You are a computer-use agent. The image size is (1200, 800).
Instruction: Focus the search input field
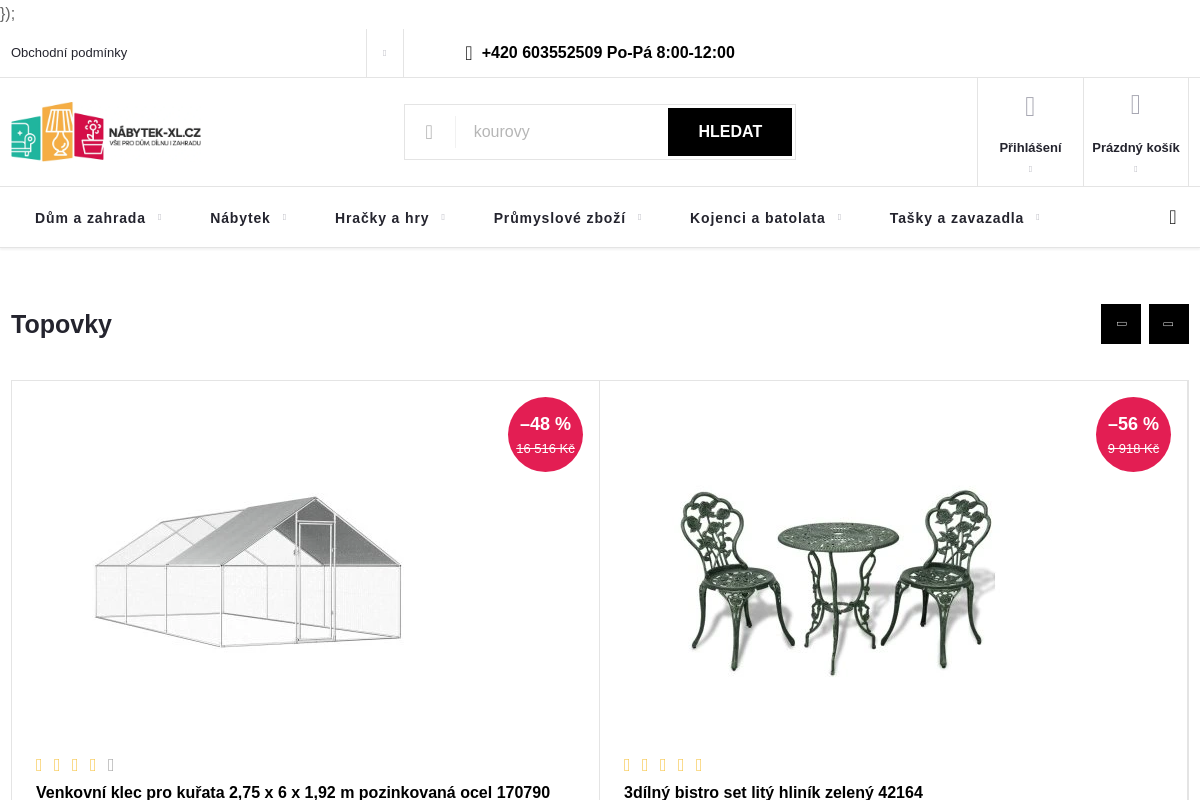560,132
